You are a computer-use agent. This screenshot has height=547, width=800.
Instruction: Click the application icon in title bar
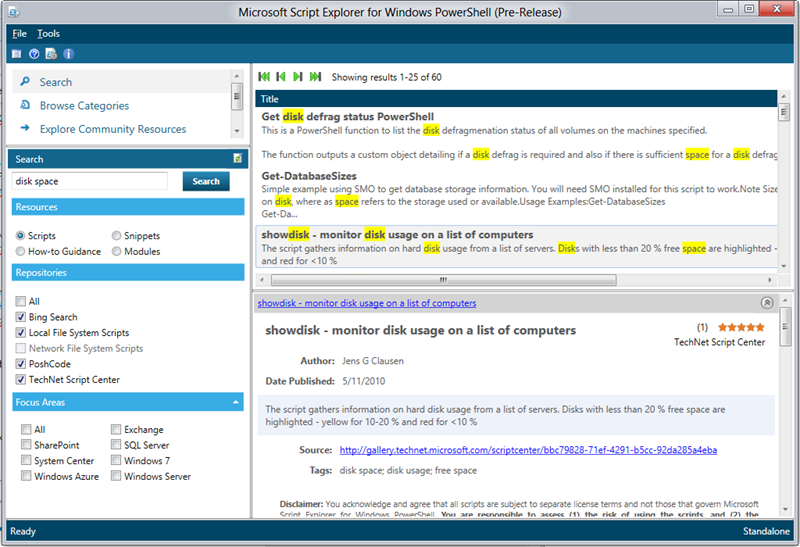tap(14, 11)
